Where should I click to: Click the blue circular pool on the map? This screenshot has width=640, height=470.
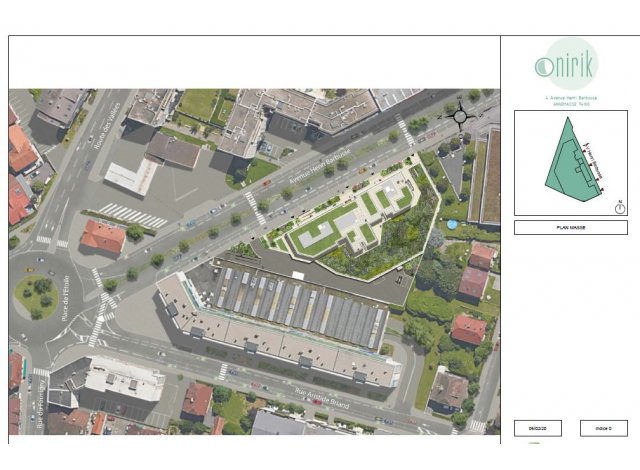pos(452,224)
